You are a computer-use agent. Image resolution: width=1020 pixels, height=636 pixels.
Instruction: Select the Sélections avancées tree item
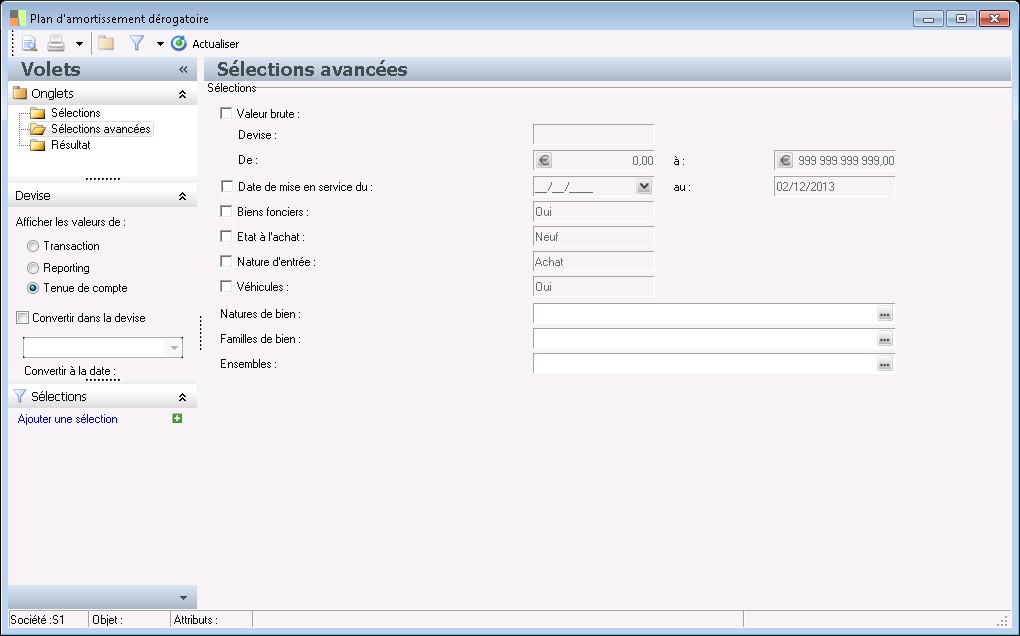pos(101,129)
